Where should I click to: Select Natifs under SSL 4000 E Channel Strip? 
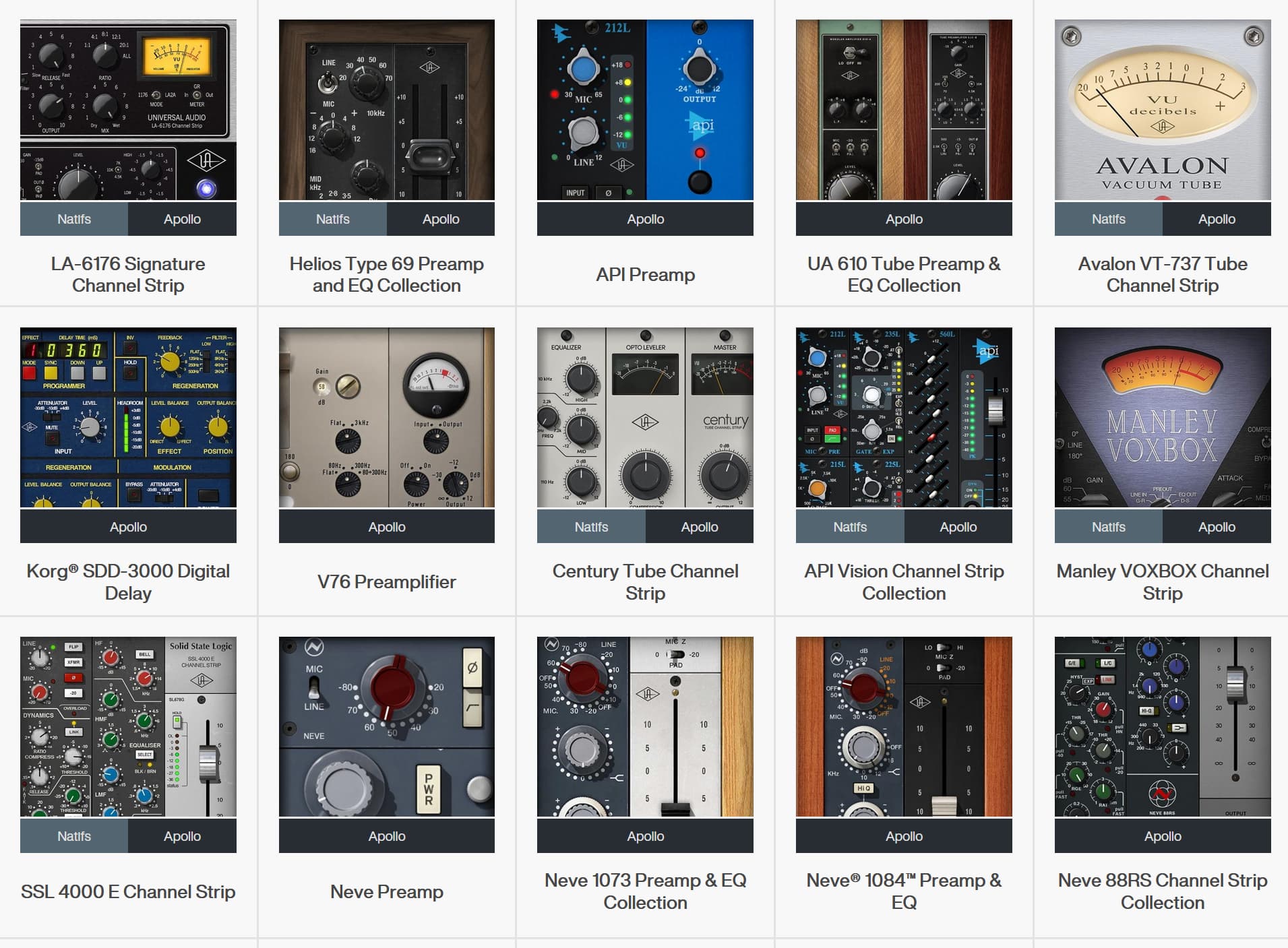pos(74,836)
